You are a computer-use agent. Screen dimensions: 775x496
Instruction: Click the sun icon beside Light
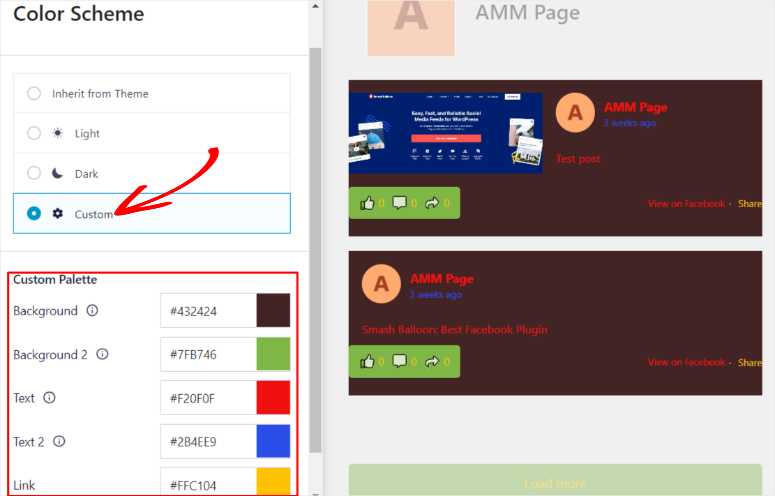coord(58,133)
